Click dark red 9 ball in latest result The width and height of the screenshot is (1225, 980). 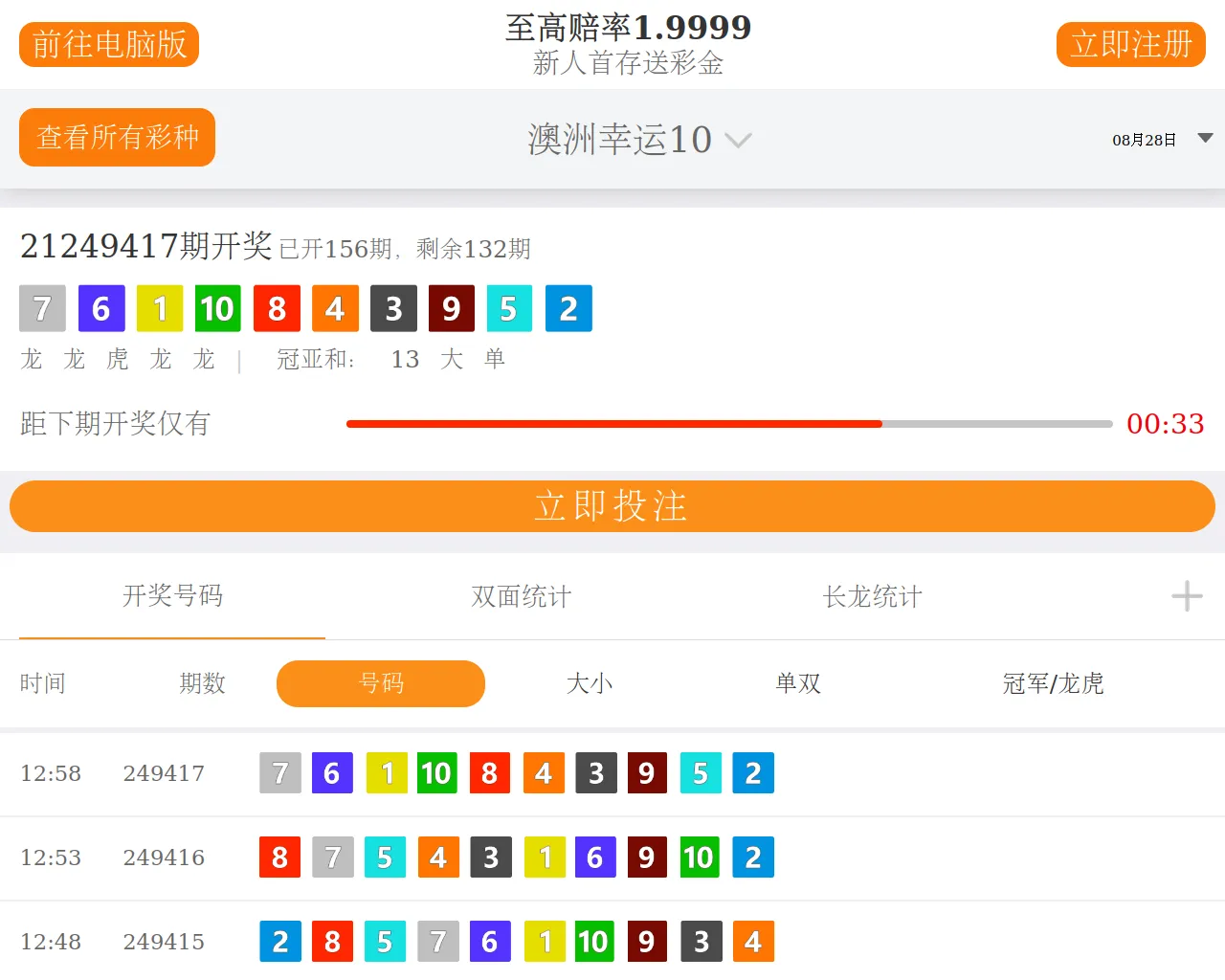click(x=451, y=308)
